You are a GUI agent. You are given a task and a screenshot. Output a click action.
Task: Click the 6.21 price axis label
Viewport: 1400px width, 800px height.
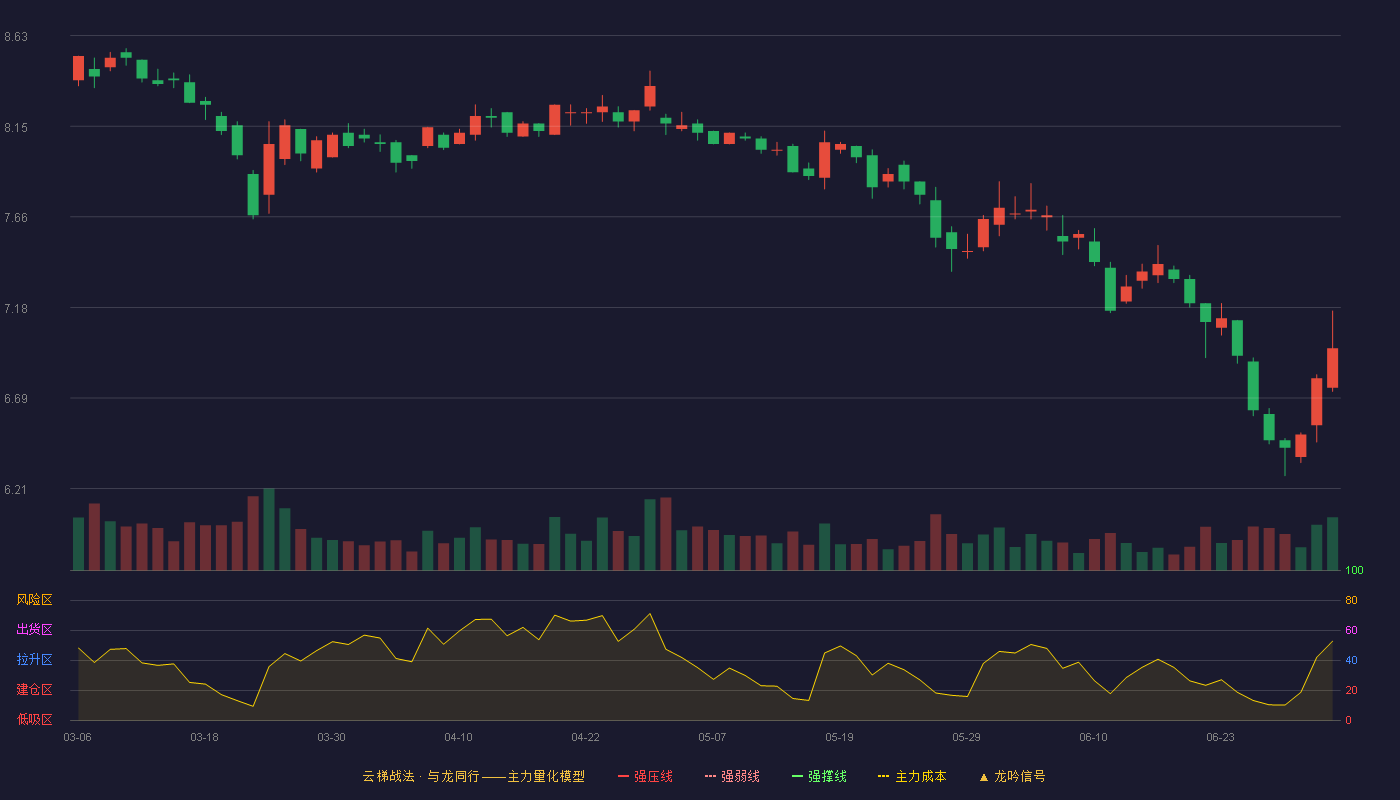click(x=16, y=490)
